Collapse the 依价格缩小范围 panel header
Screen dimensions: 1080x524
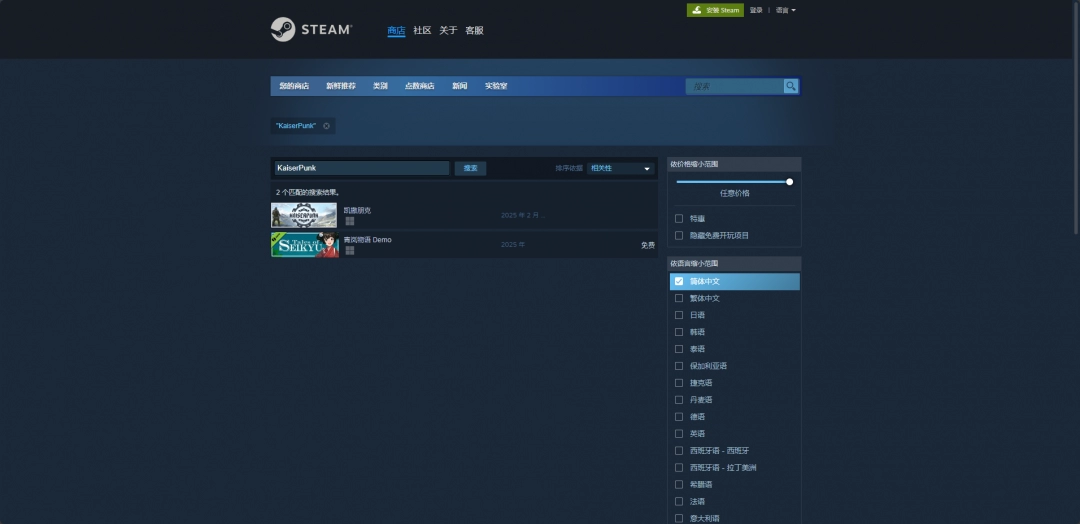tap(734, 164)
